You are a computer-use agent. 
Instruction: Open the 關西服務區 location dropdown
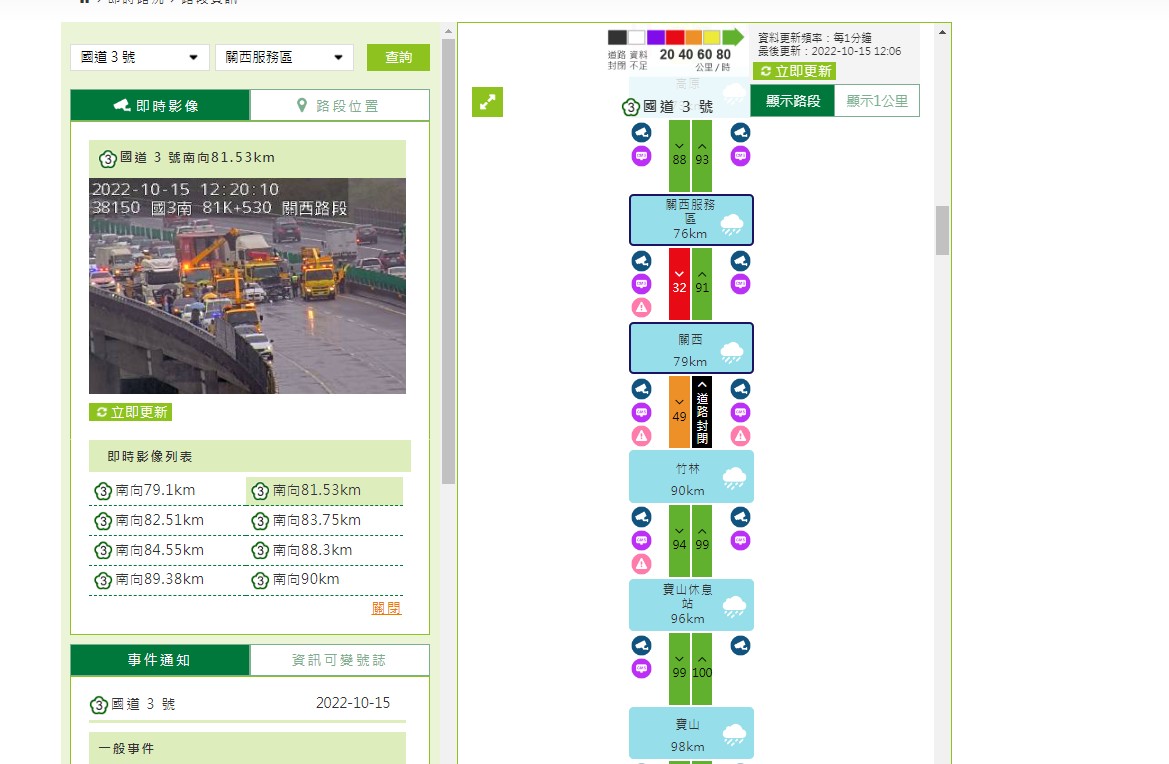(x=283, y=57)
